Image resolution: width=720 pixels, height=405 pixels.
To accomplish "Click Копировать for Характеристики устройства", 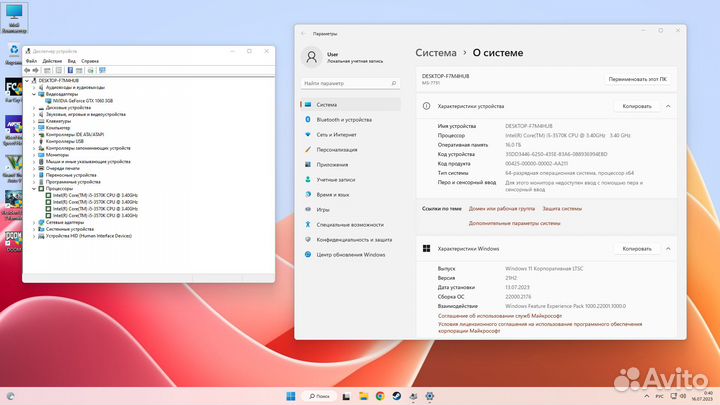I will (x=637, y=106).
